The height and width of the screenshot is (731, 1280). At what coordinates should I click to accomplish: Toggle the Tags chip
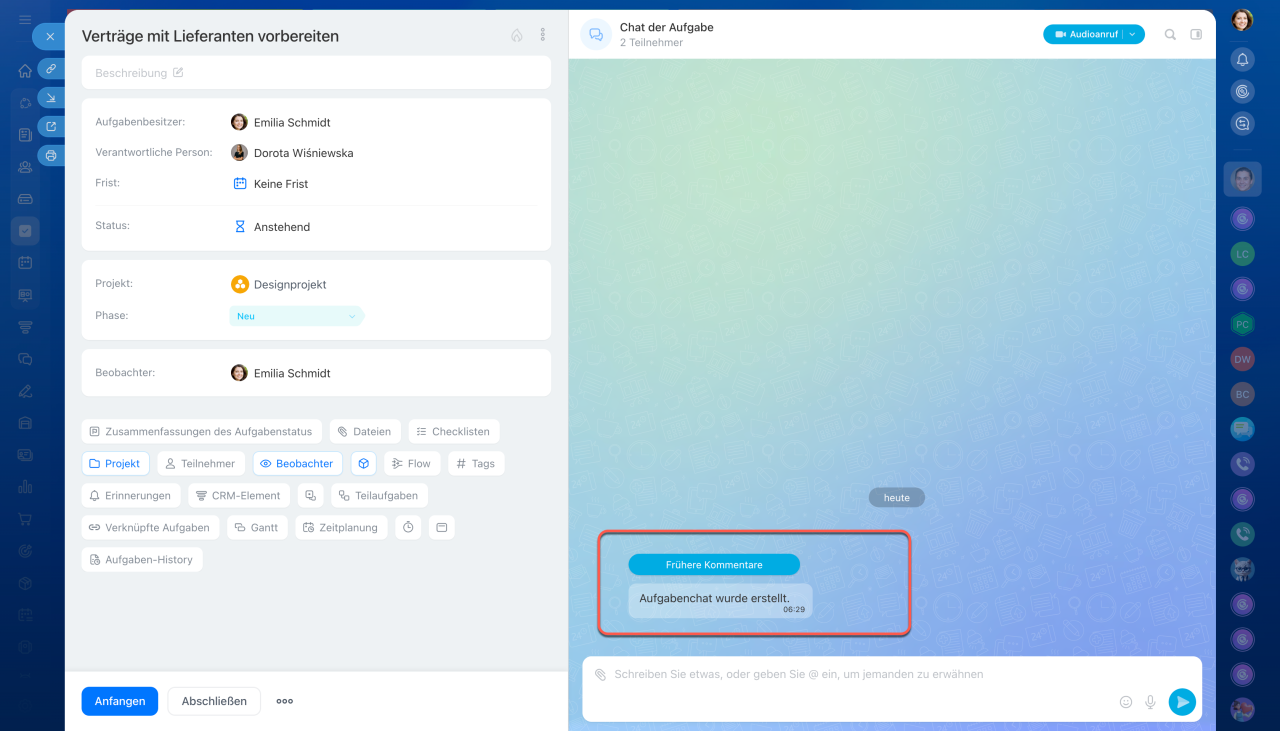tap(476, 463)
